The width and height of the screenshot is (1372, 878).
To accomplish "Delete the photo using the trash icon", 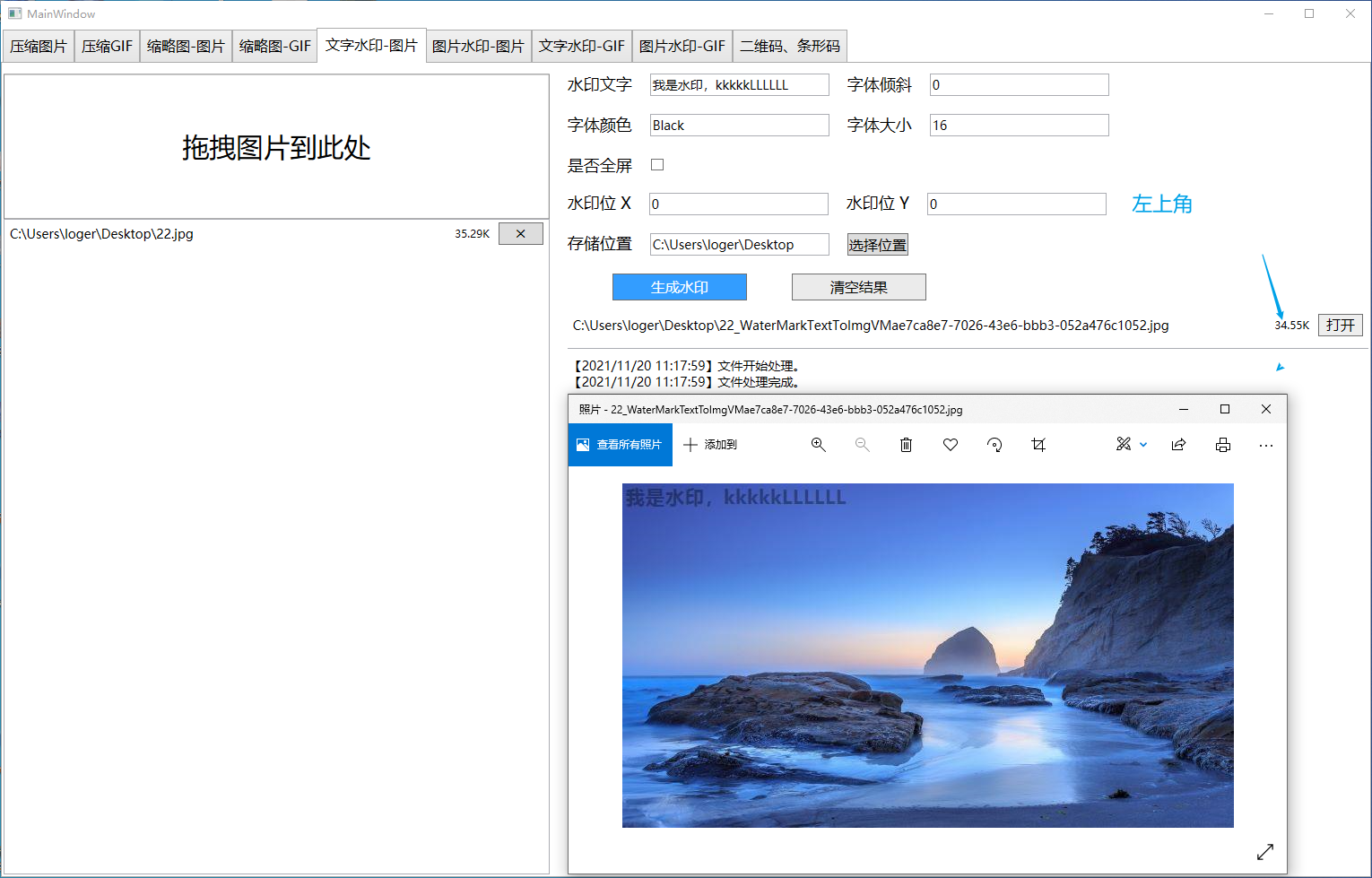I will point(906,445).
